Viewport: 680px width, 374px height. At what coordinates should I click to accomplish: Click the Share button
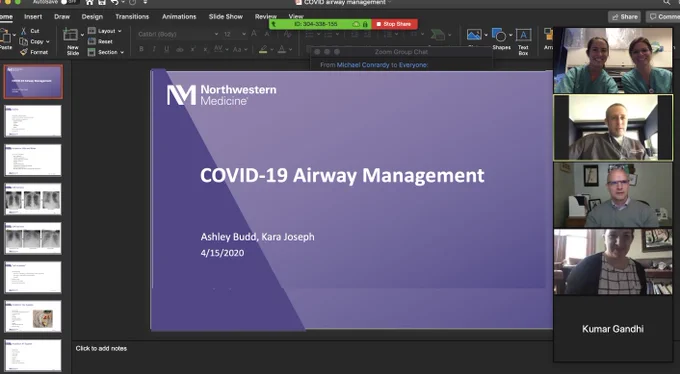coord(624,17)
